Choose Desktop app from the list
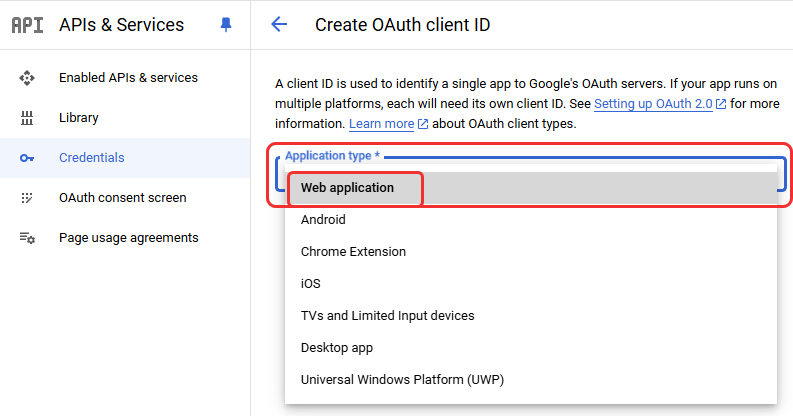This screenshot has height=416, width=793. point(336,348)
